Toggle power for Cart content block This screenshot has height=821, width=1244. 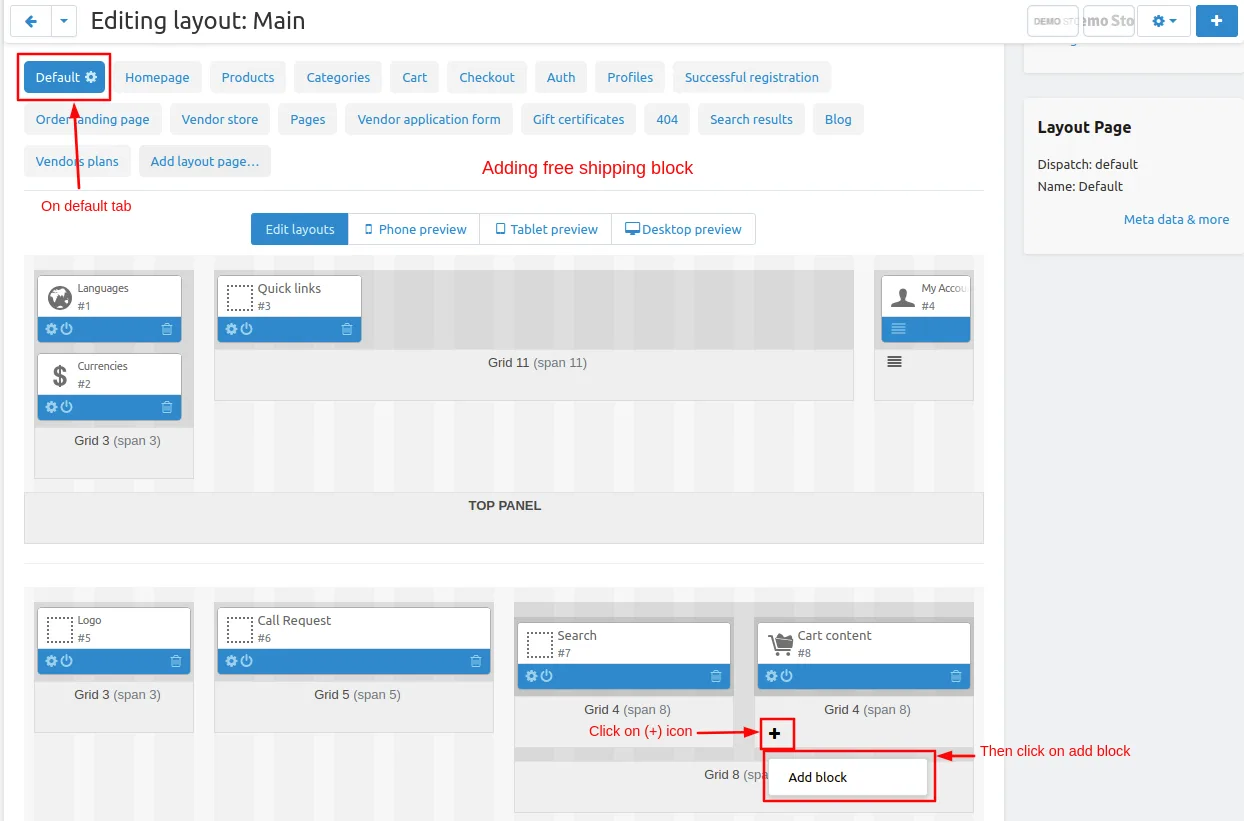pyautogui.click(x=786, y=676)
